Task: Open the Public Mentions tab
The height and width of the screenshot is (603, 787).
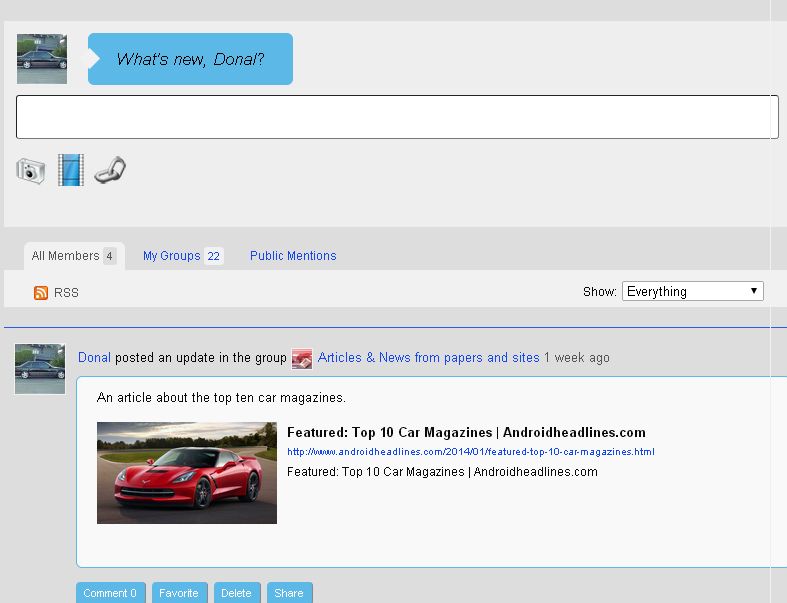Action: [x=293, y=256]
